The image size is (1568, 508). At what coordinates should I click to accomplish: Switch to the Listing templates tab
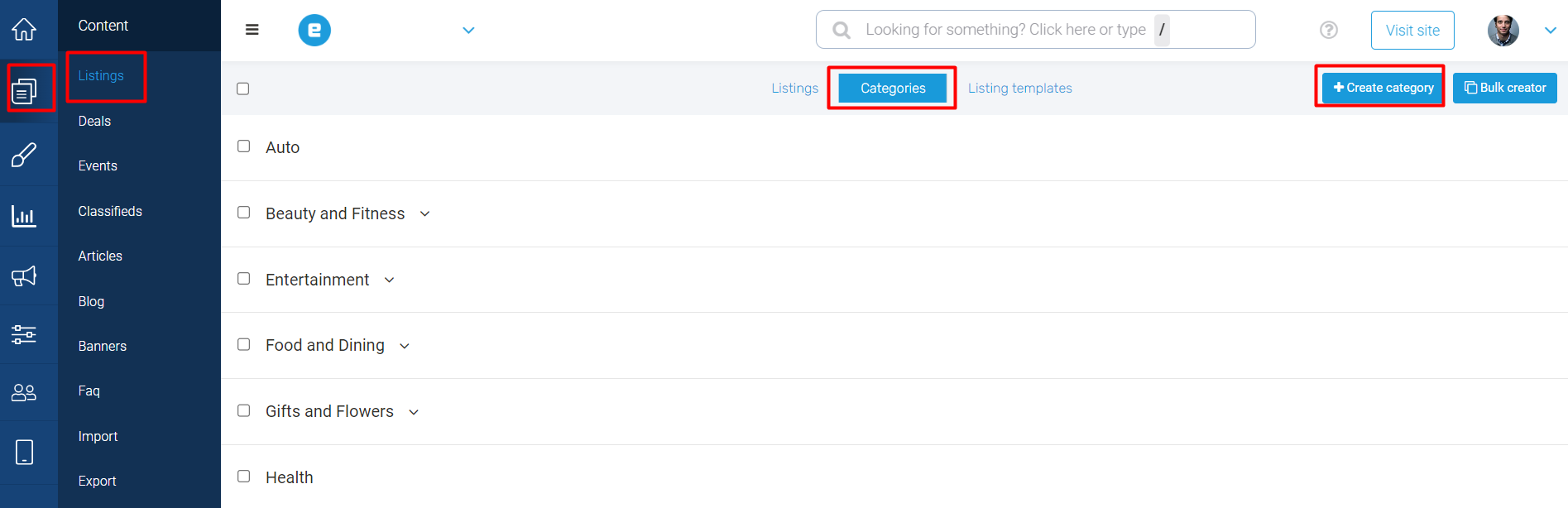tap(1020, 89)
